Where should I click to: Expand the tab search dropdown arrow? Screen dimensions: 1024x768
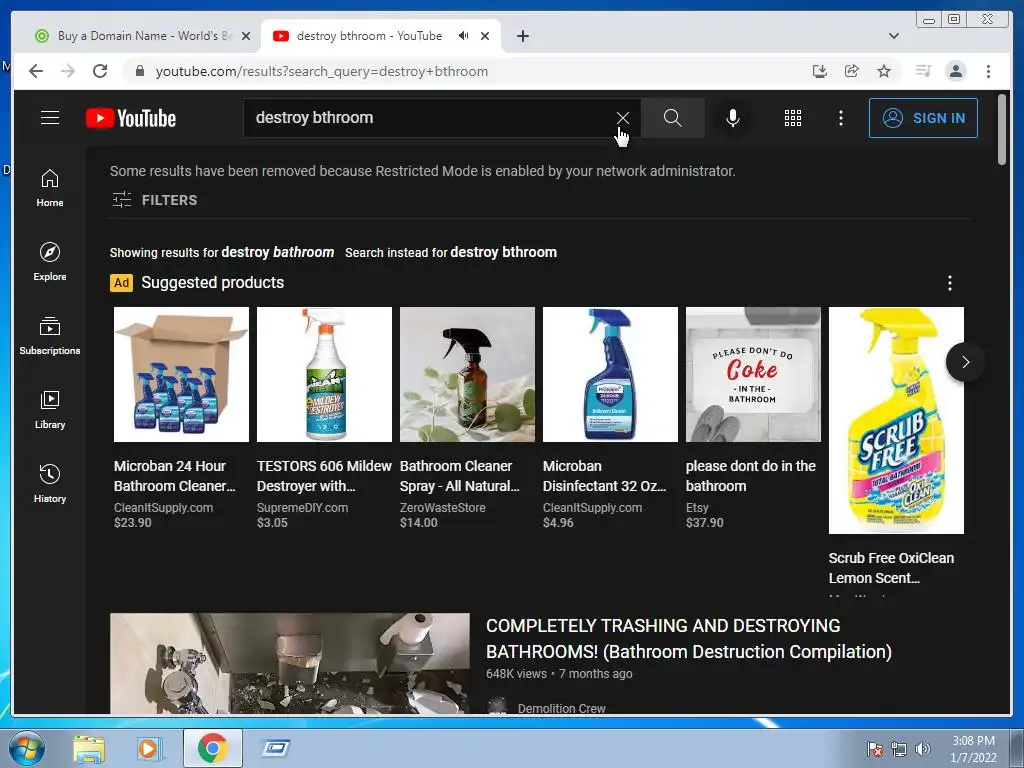(893, 36)
